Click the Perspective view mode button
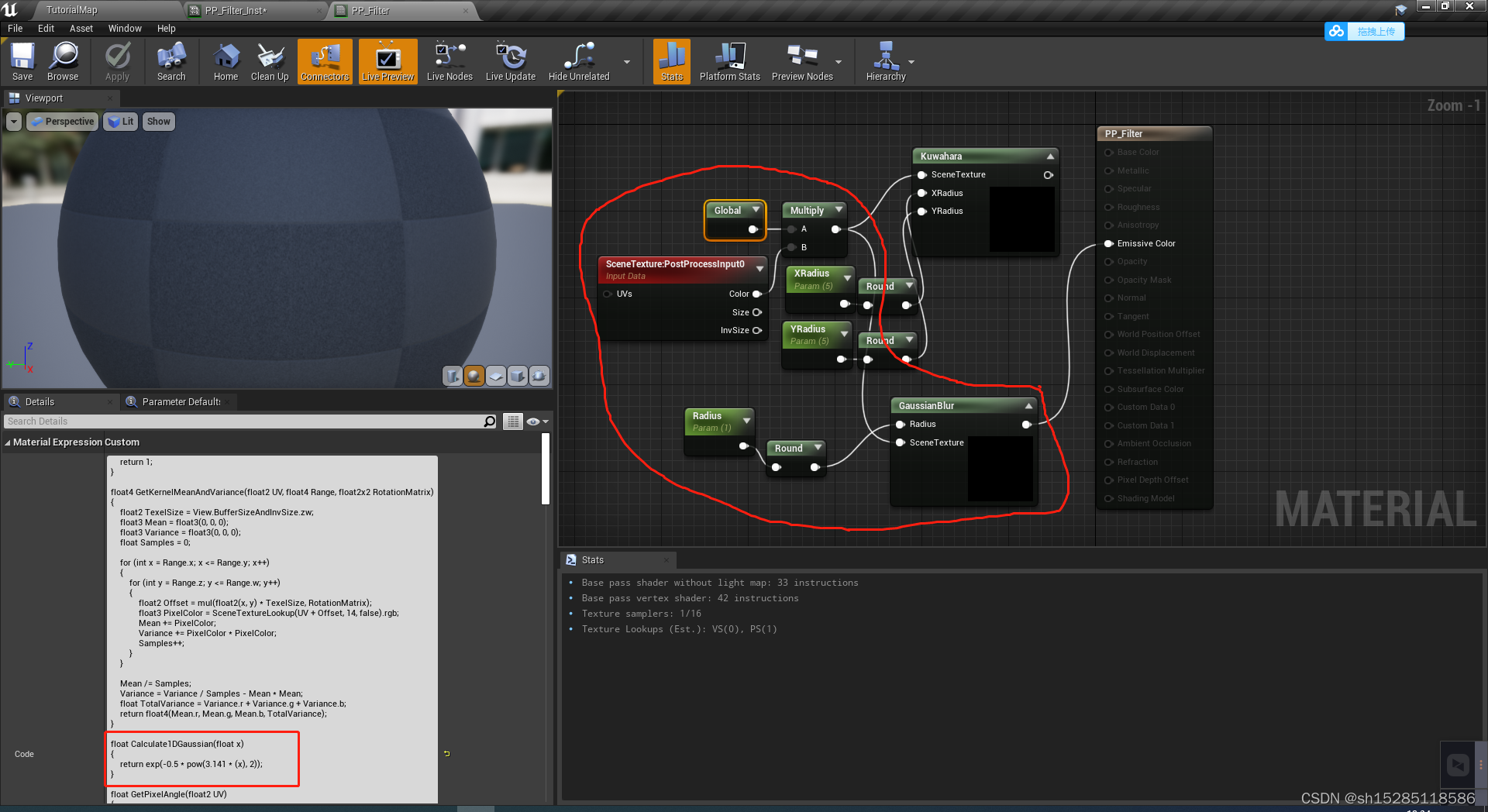This screenshot has width=1488, height=812. [63, 122]
